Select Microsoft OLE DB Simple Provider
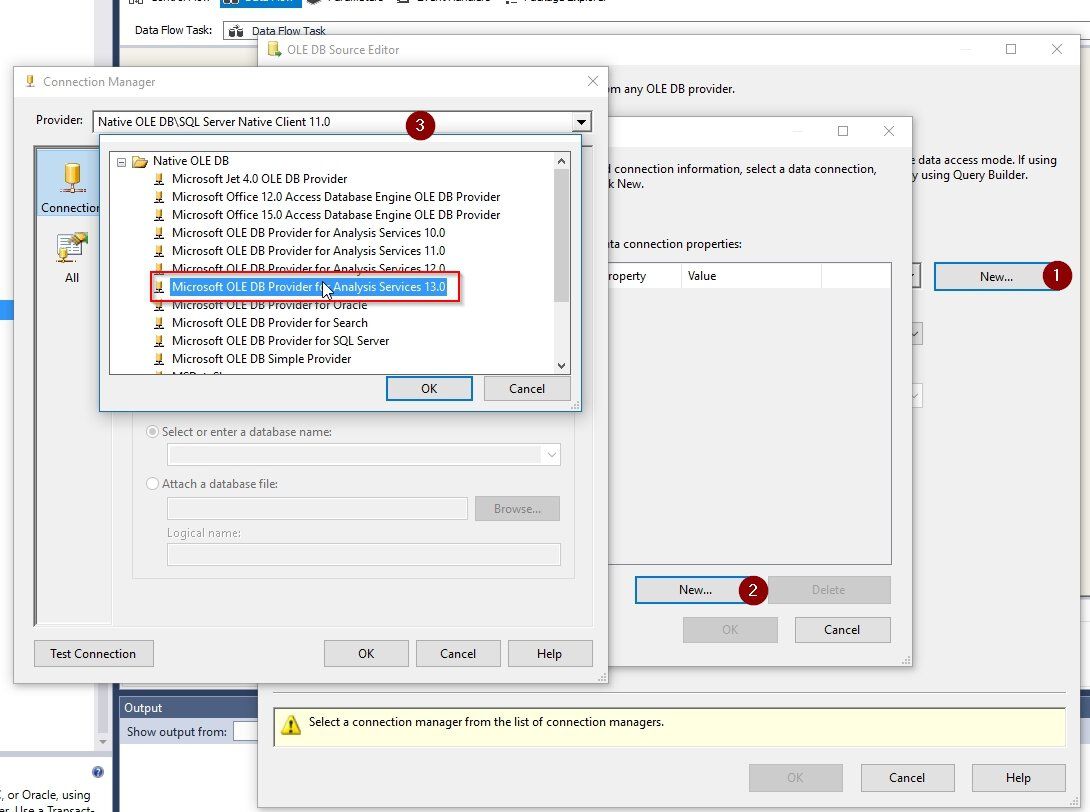The width and height of the screenshot is (1090, 812). (261, 359)
